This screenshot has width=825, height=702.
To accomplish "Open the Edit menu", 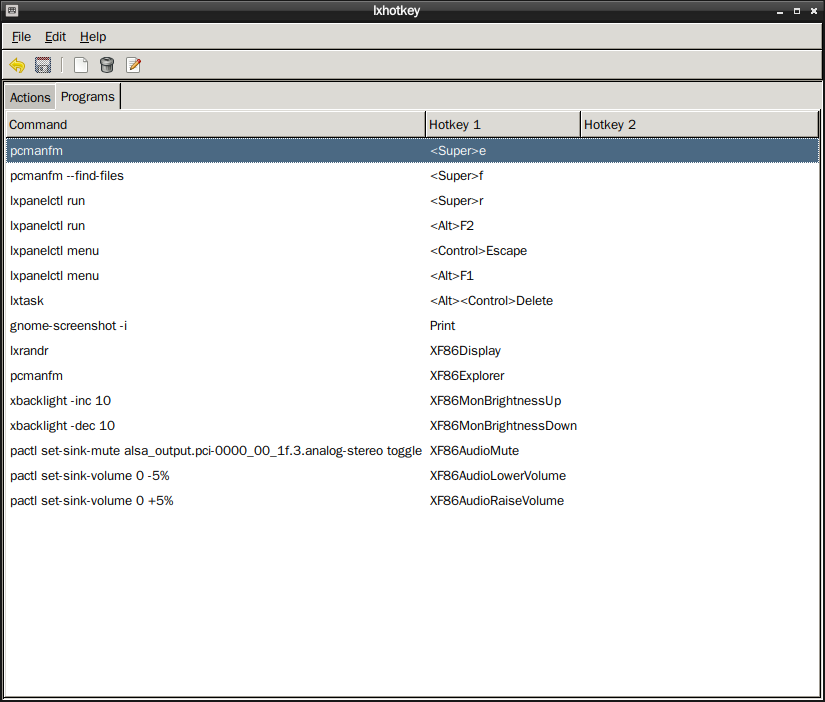I will click(55, 36).
